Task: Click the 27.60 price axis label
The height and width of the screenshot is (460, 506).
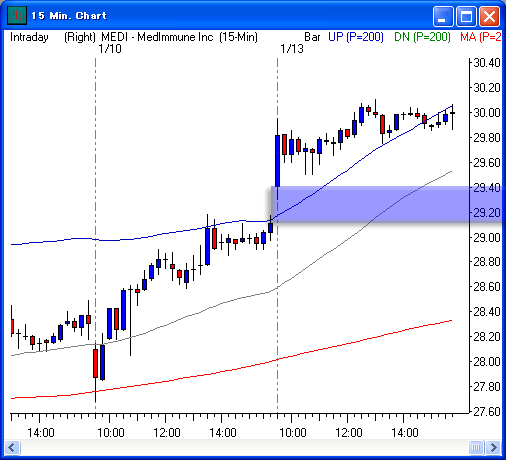Action: pyautogui.click(x=487, y=412)
